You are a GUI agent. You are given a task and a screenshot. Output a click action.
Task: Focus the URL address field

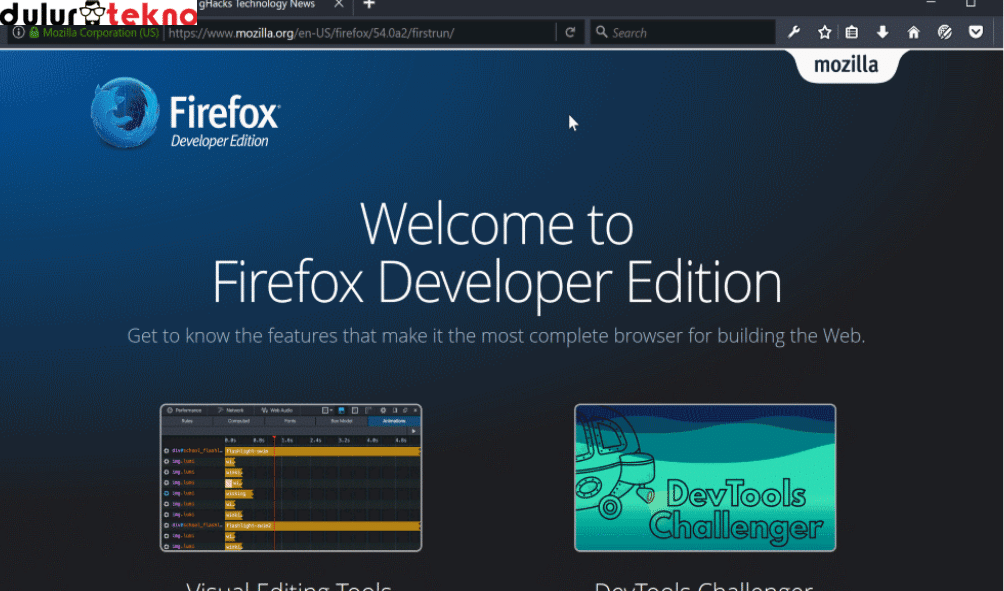[360, 33]
